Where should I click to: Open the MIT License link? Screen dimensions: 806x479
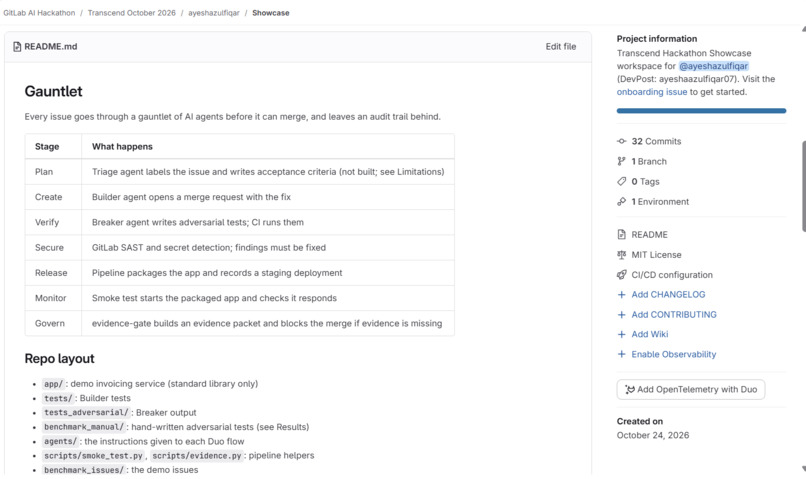coord(656,255)
